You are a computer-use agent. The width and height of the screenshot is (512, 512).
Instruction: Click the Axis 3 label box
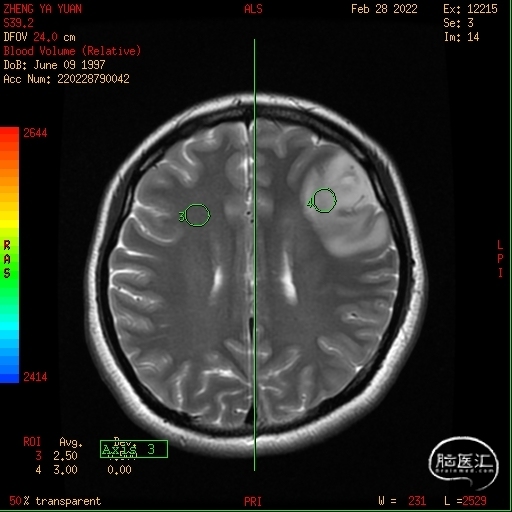point(134,449)
